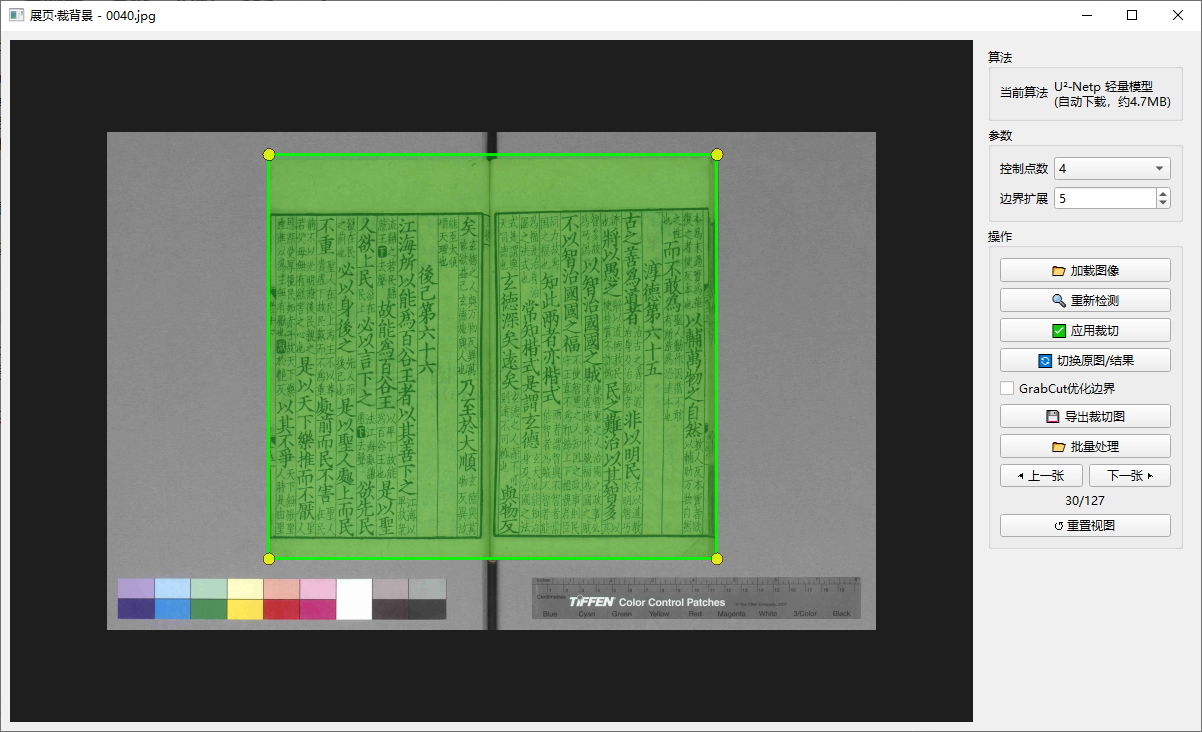Export the cropped image with 导出裁切图
The height and width of the screenshot is (732, 1202).
pos(1085,416)
